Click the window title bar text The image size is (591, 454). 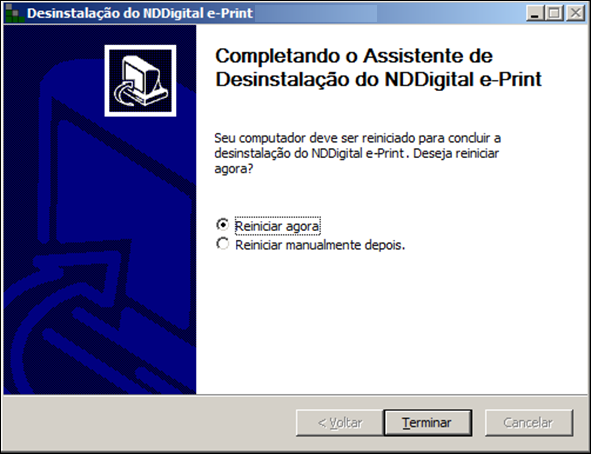pyautogui.click(x=140, y=13)
